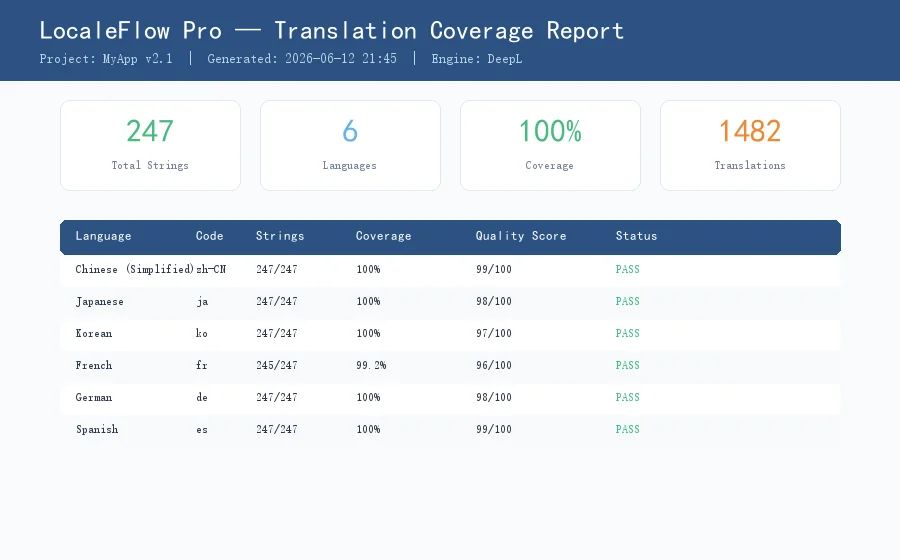The height and width of the screenshot is (560, 900).
Task: Click the 'Spanish' language cell
Action: pyautogui.click(x=97, y=429)
